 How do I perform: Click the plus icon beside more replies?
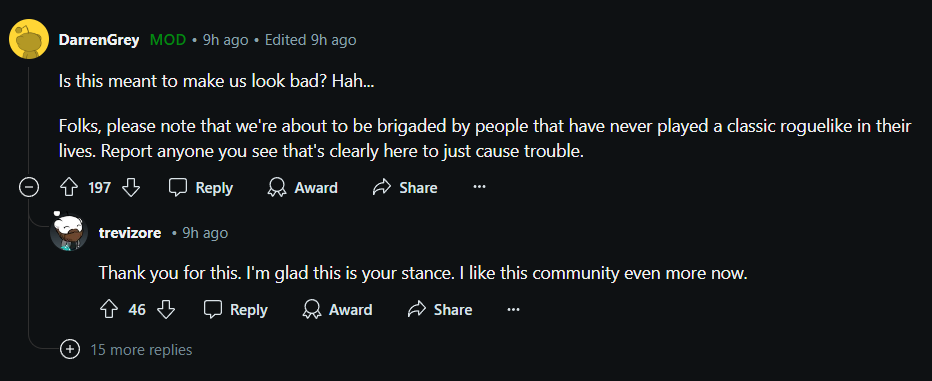(70, 349)
